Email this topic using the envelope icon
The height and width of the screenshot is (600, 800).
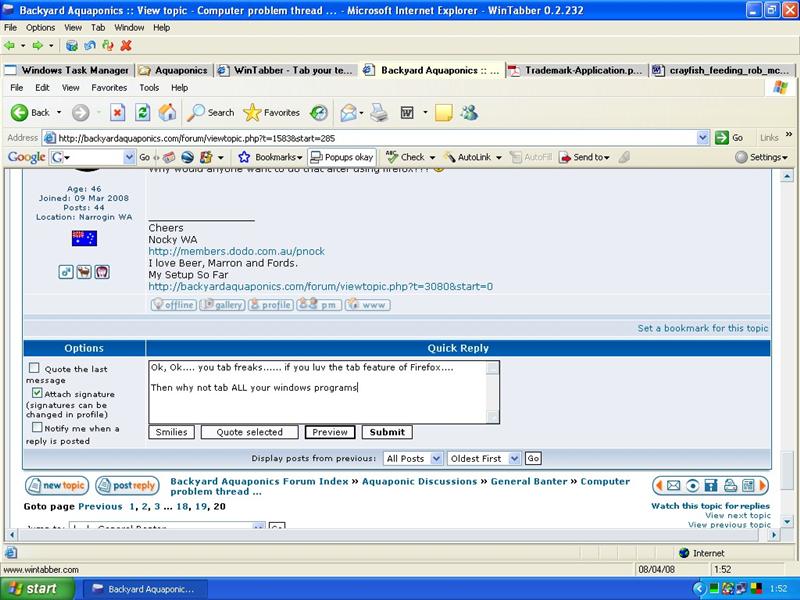pyautogui.click(x=673, y=485)
